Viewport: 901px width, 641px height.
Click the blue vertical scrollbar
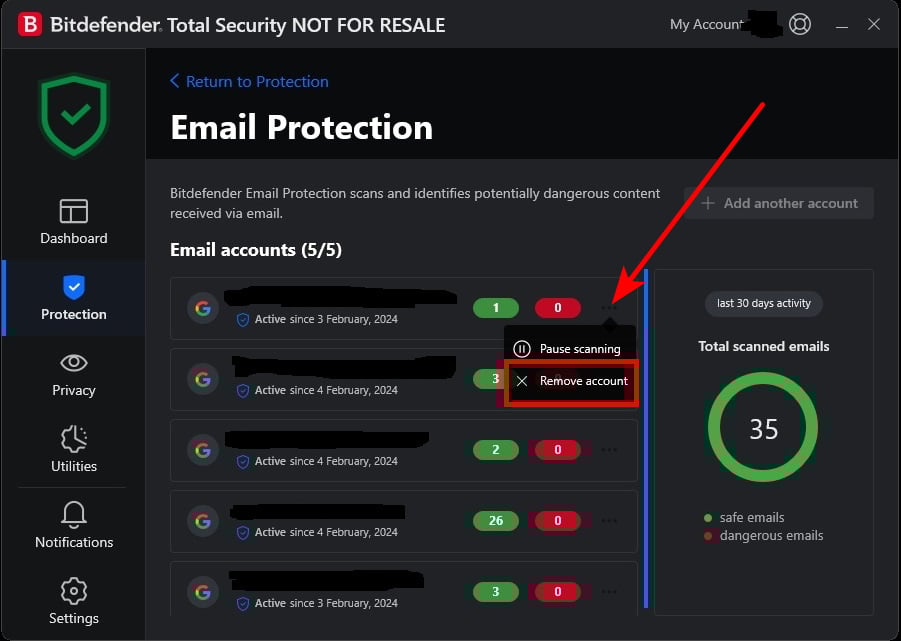[x=646, y=437]
